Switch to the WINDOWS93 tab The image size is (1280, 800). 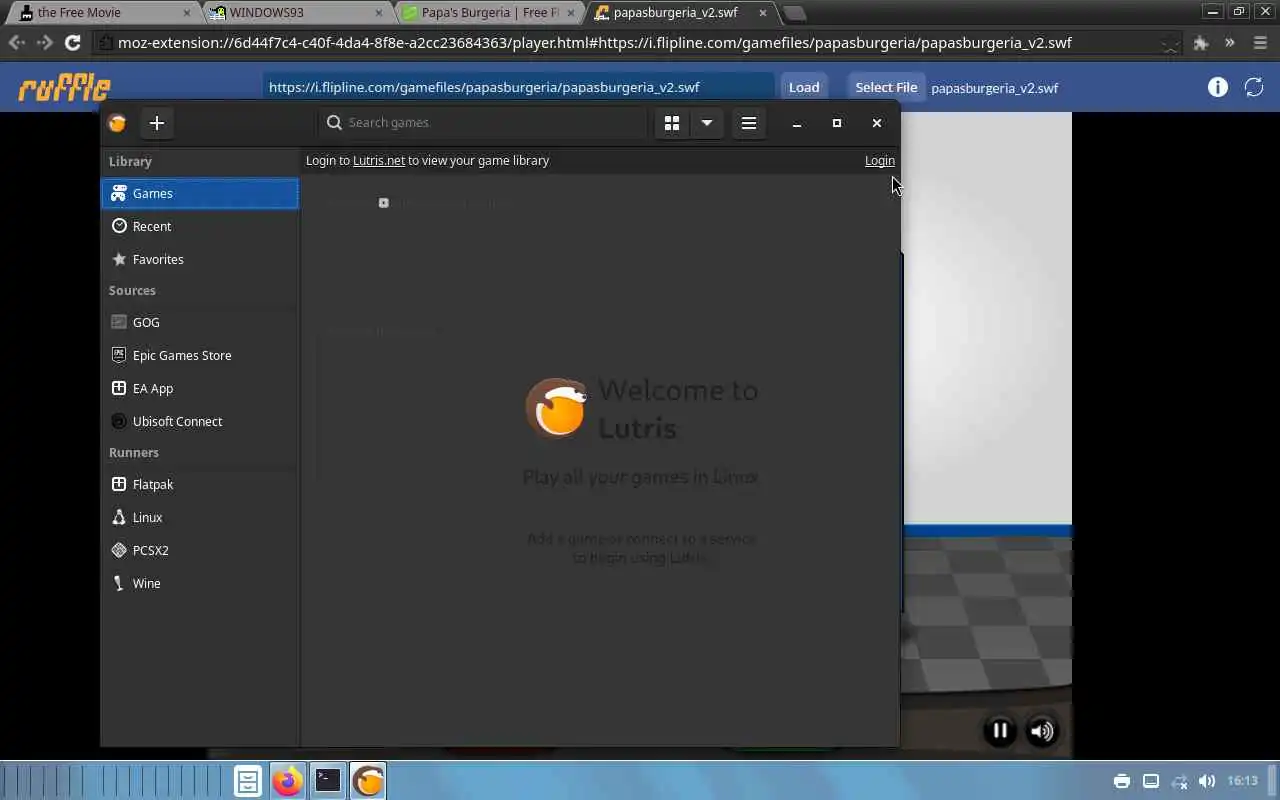point(296,13)
